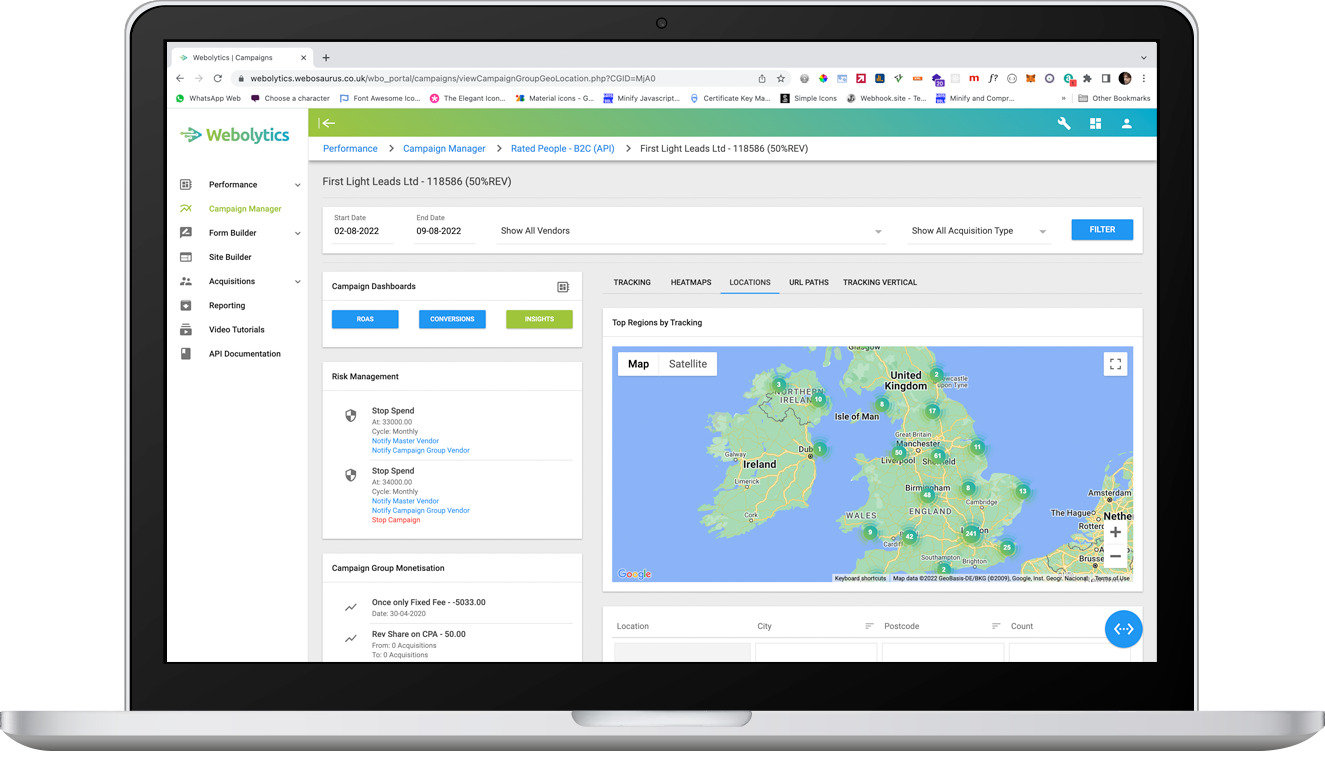Open the INSIGHTS dashboard
Screen dimensions: 1325x780
click(x=539, y=319)
